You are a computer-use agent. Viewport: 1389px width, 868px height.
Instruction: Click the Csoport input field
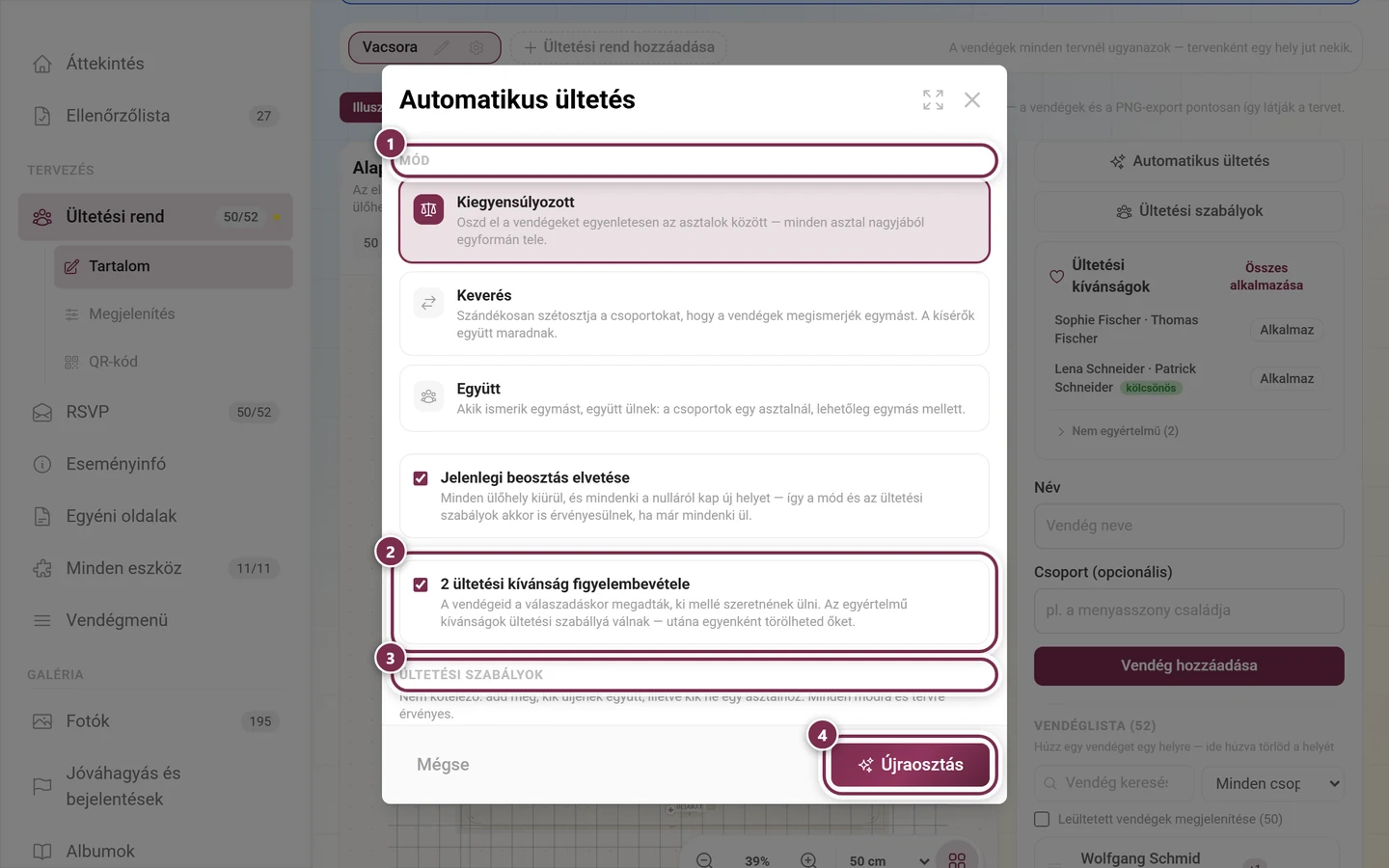(1189, 610)
